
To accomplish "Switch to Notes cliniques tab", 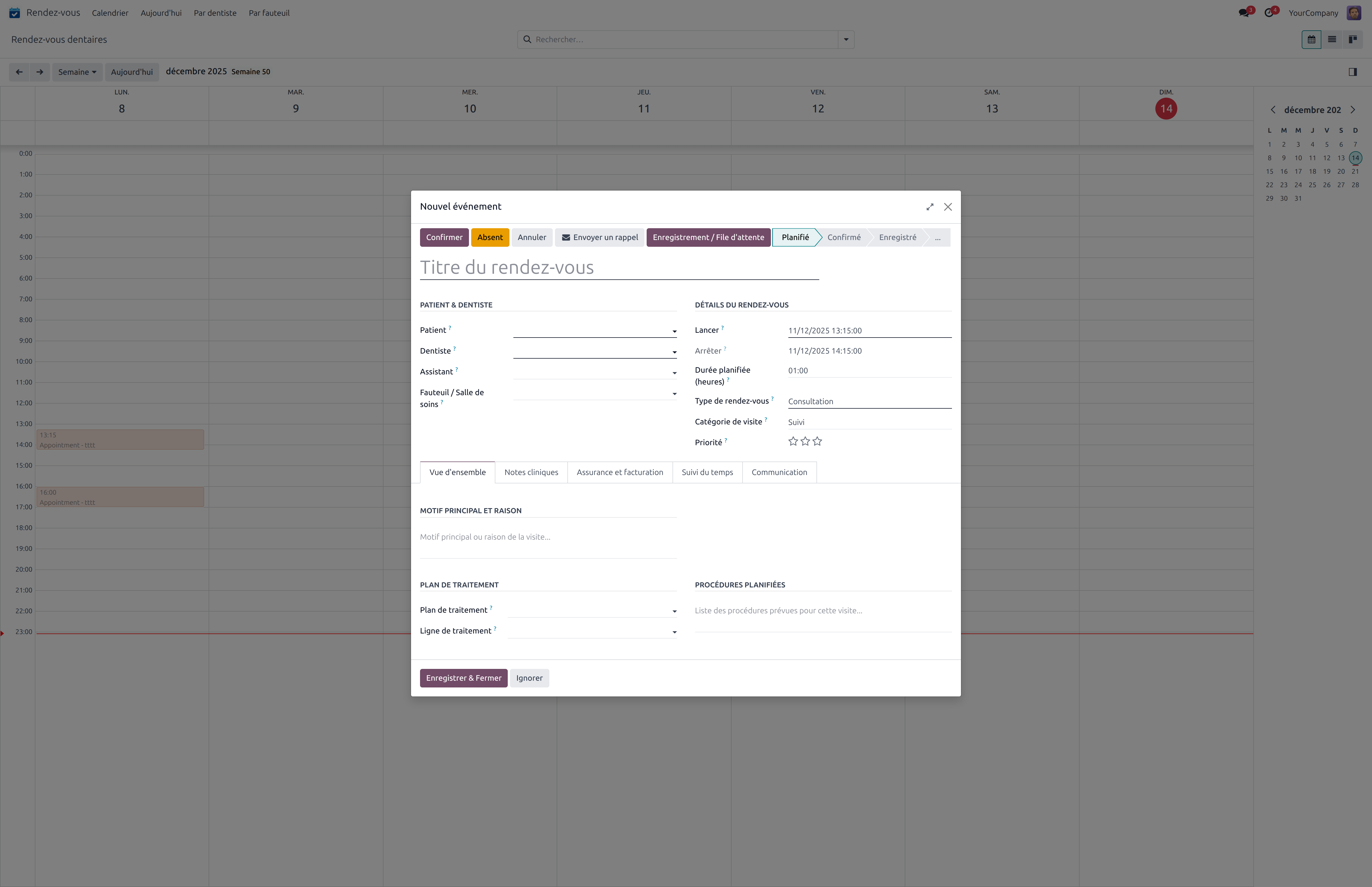I will point(531,472).
